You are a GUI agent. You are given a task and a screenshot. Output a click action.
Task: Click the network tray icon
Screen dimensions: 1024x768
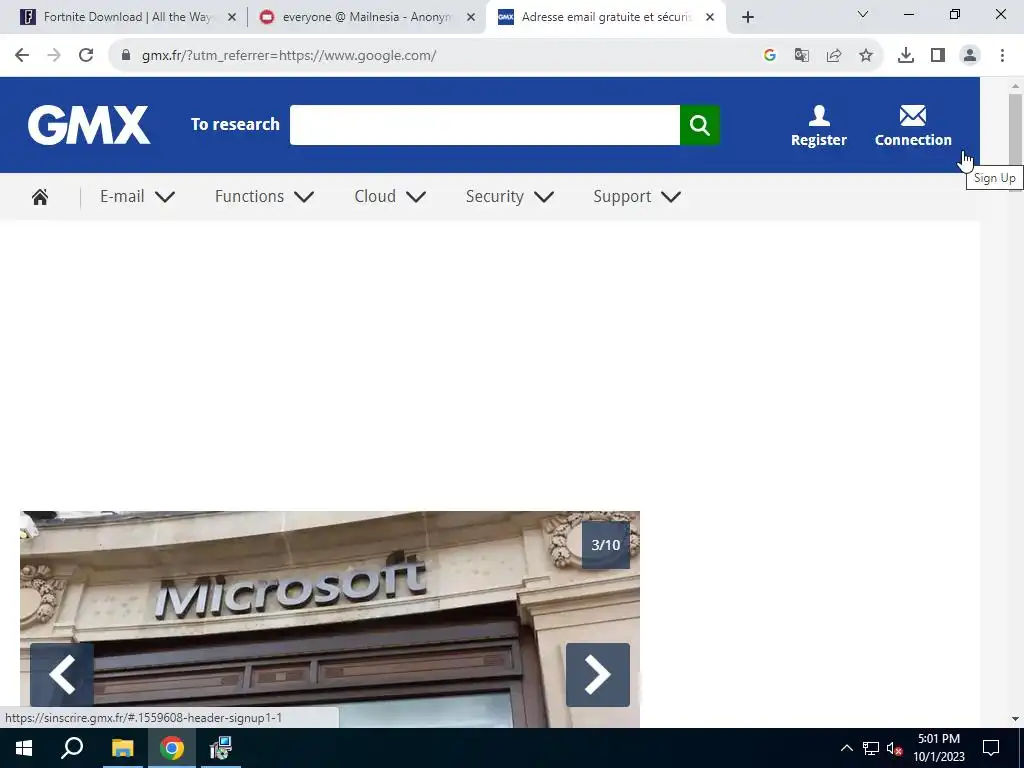[871, 748]
